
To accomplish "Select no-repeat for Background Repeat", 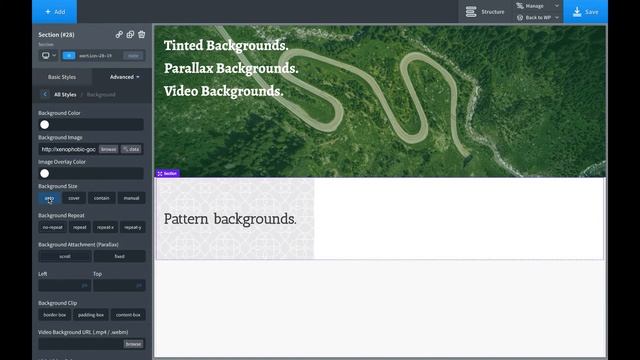I will [x=53, y=227].
